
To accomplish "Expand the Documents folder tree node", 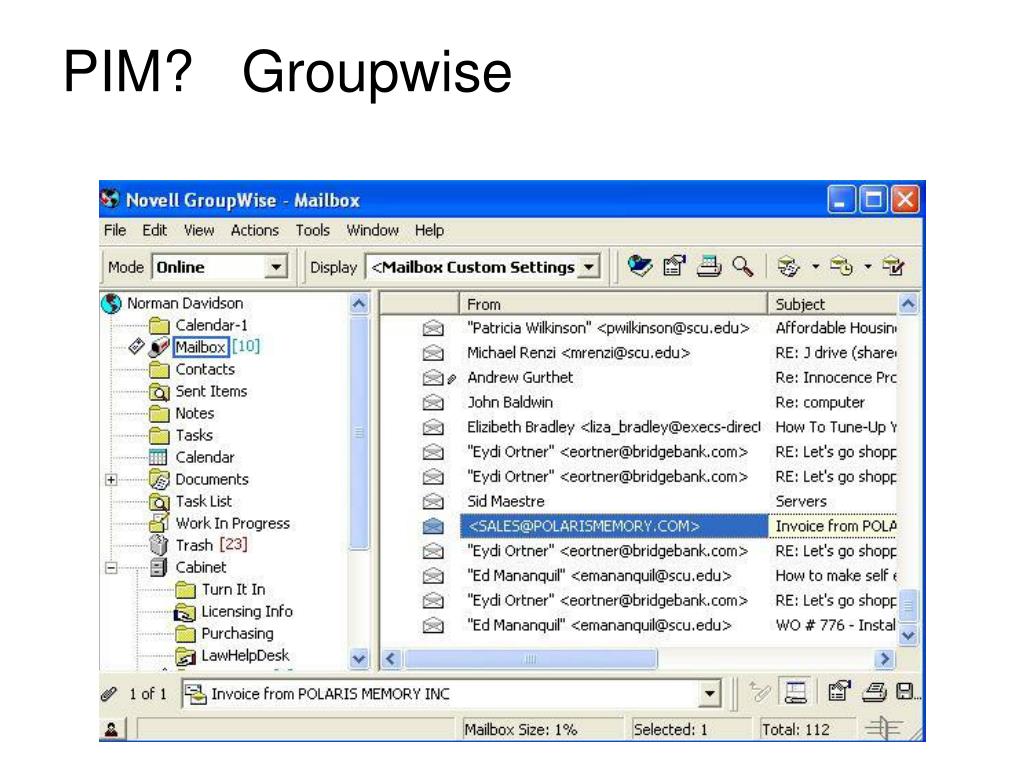I will [x=111, y=480].
